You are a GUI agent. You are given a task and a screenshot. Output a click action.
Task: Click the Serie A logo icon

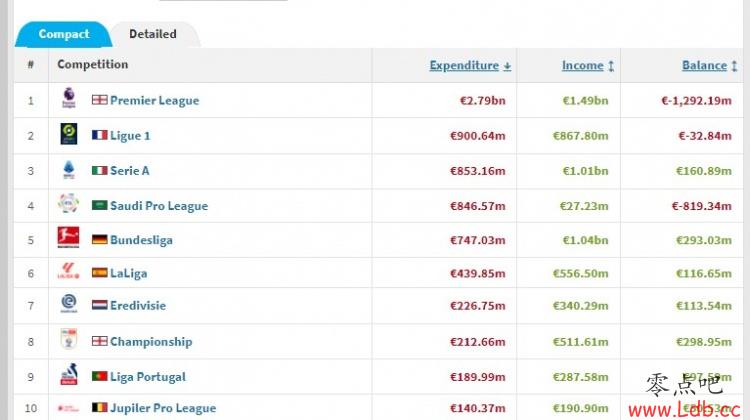click(x=69, y=169)
